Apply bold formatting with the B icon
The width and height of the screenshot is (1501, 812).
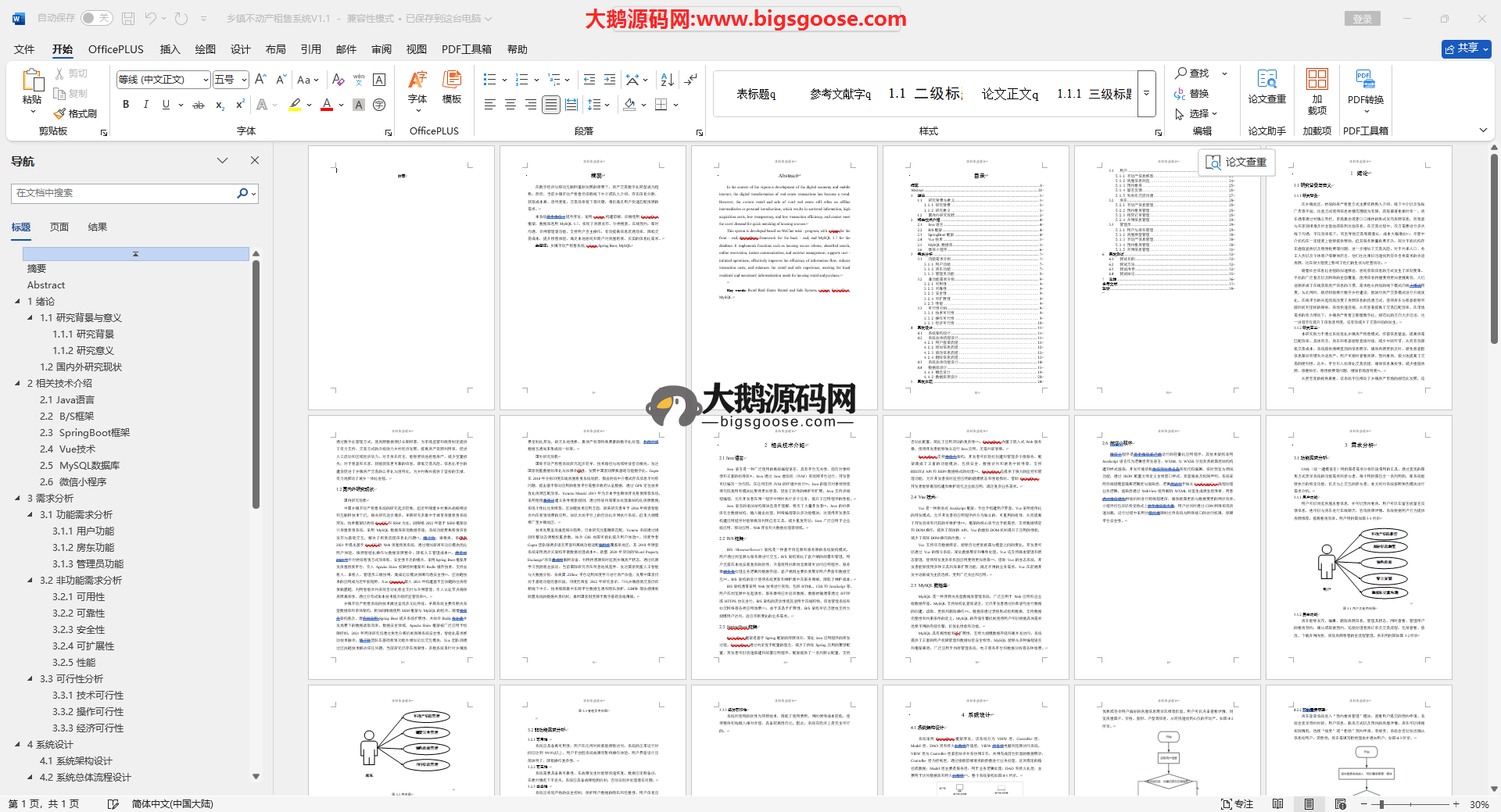[x=126, y=105]
